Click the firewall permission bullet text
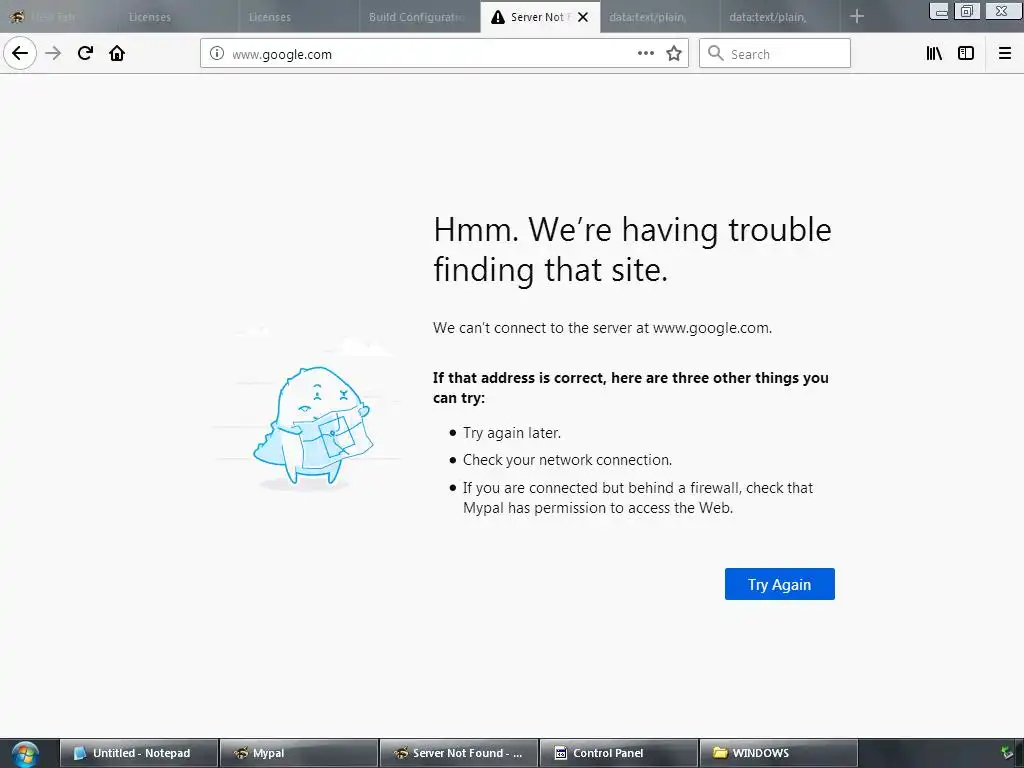 tap(638, 498)
